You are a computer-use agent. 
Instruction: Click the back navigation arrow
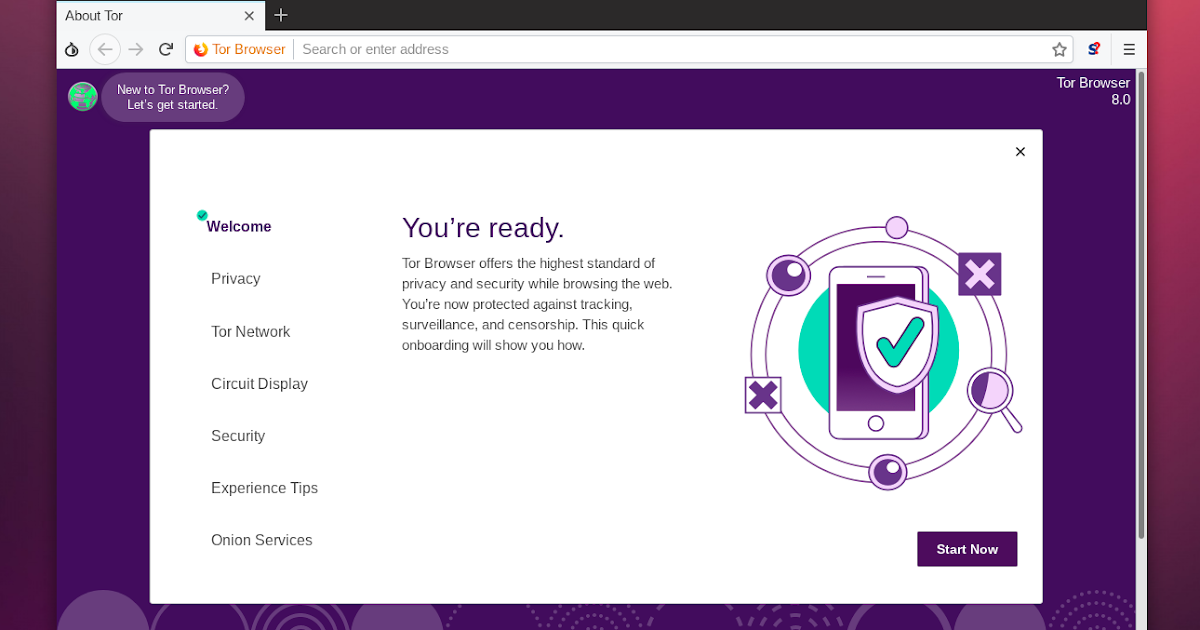[105, 49]
